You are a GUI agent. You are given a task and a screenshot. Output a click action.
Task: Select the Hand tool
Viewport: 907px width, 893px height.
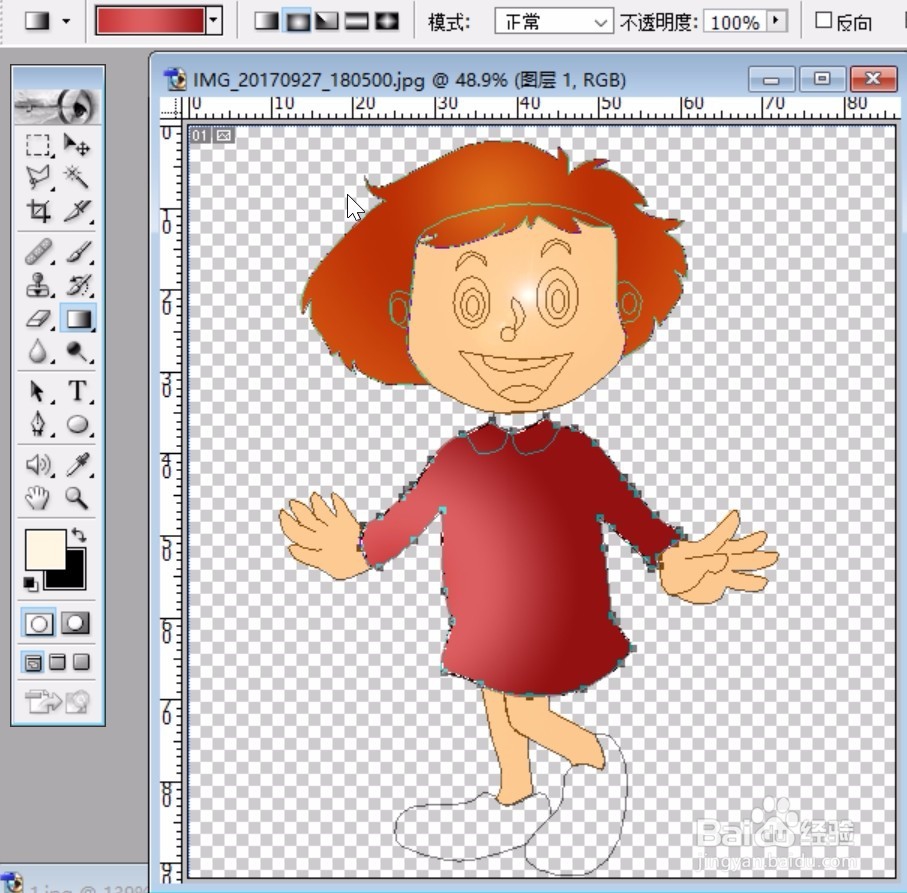tap(38, 498)
